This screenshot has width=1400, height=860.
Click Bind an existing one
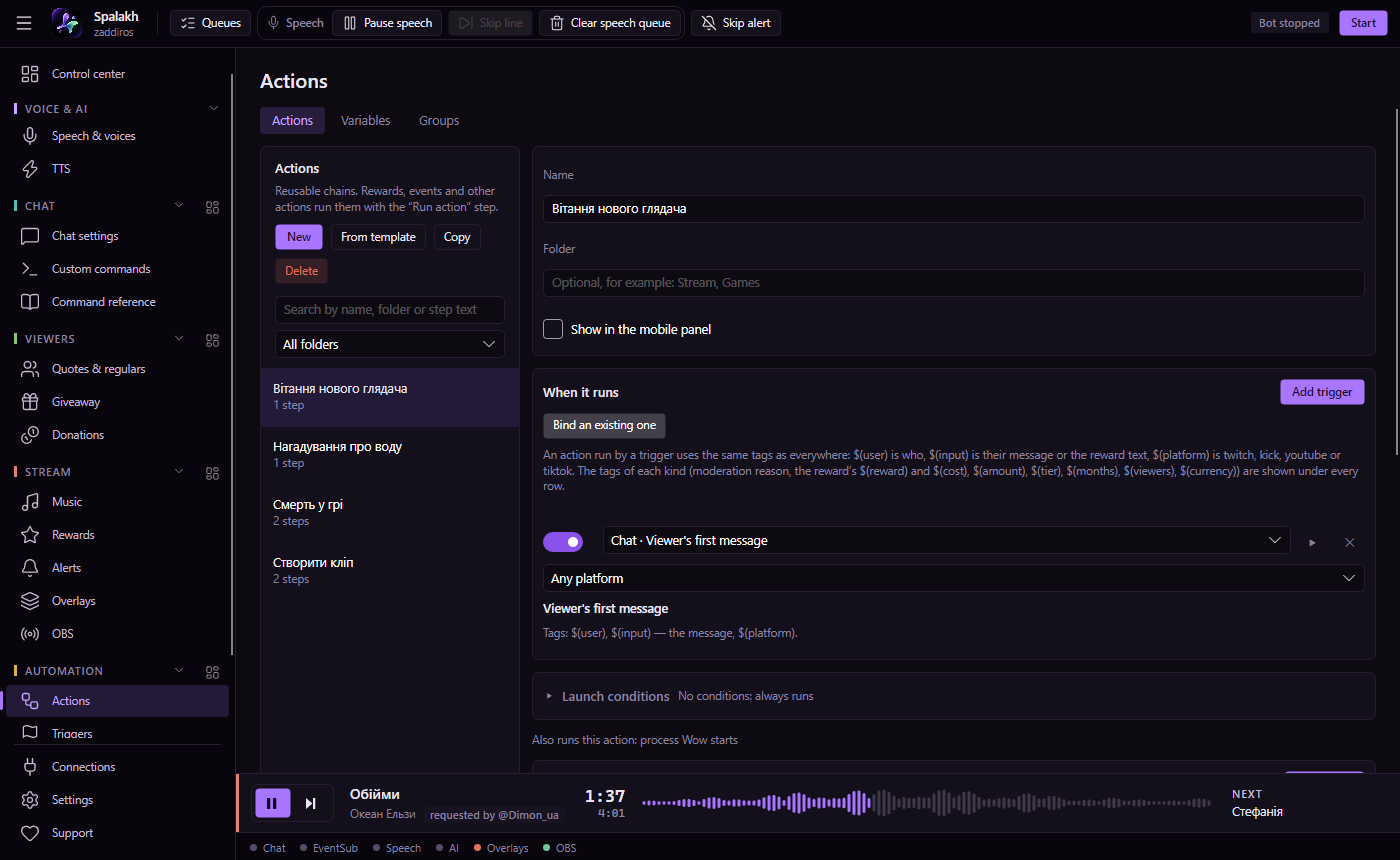click(604, 425)
